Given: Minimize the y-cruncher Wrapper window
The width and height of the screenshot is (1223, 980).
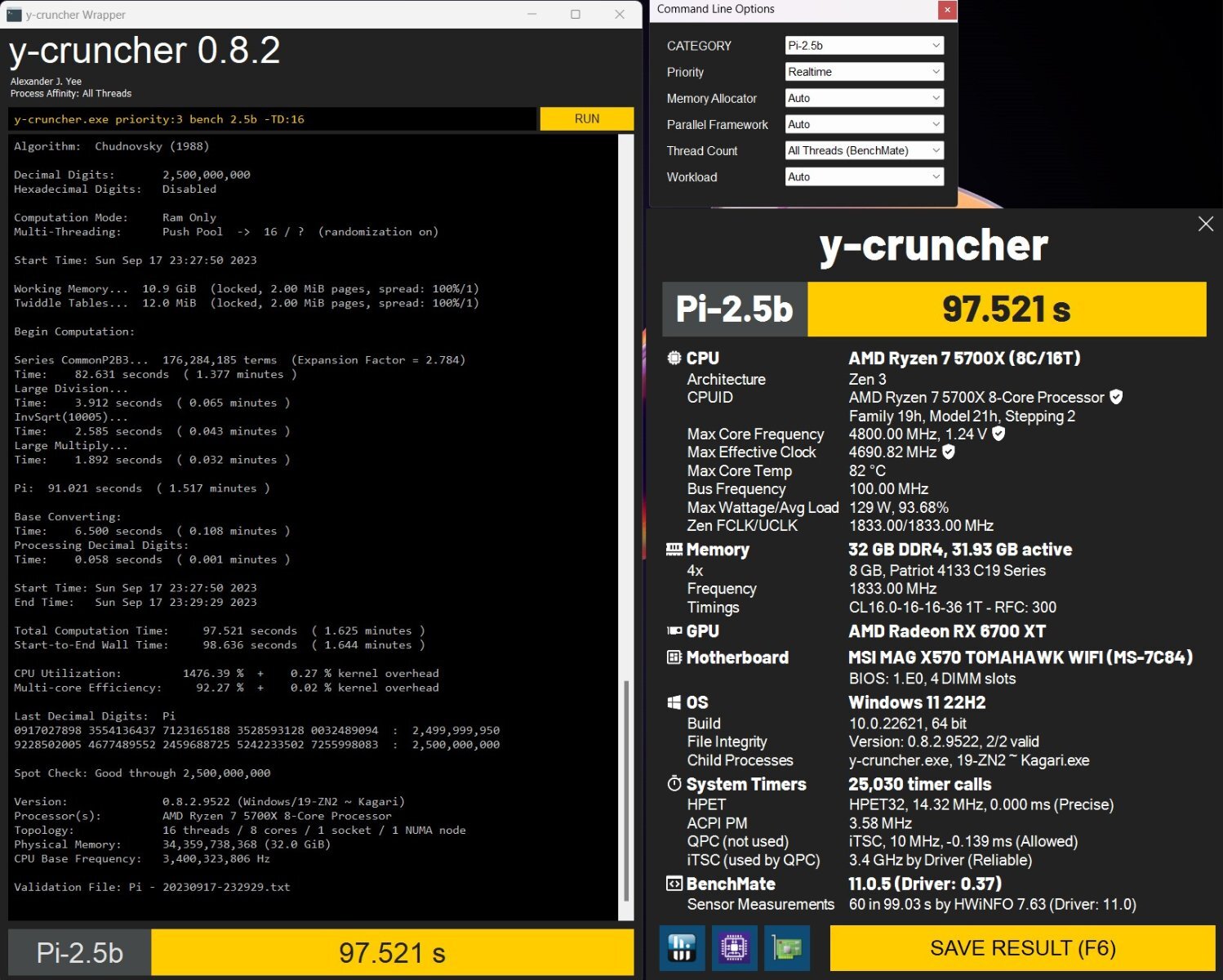Looking at the screenshot, I should click(532, 15).
